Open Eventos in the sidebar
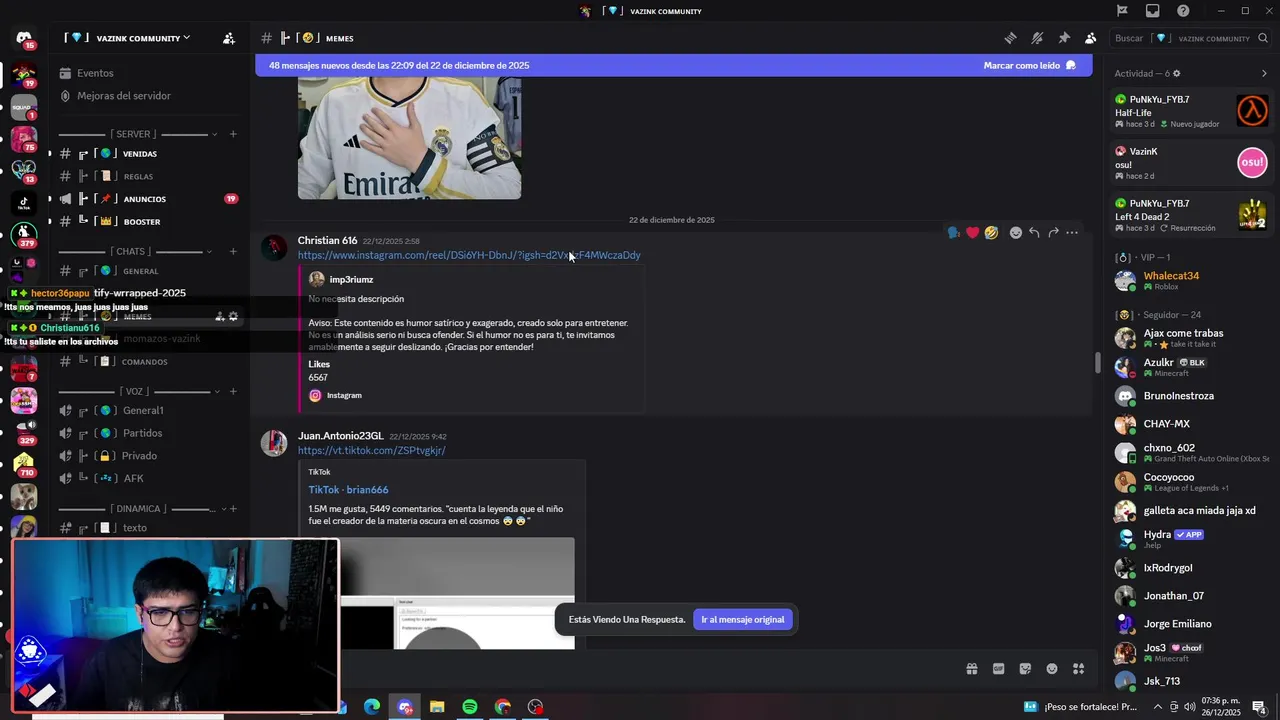Image resolution: width=1280 pixels, height=720 pixels. (x=149, y=73)
